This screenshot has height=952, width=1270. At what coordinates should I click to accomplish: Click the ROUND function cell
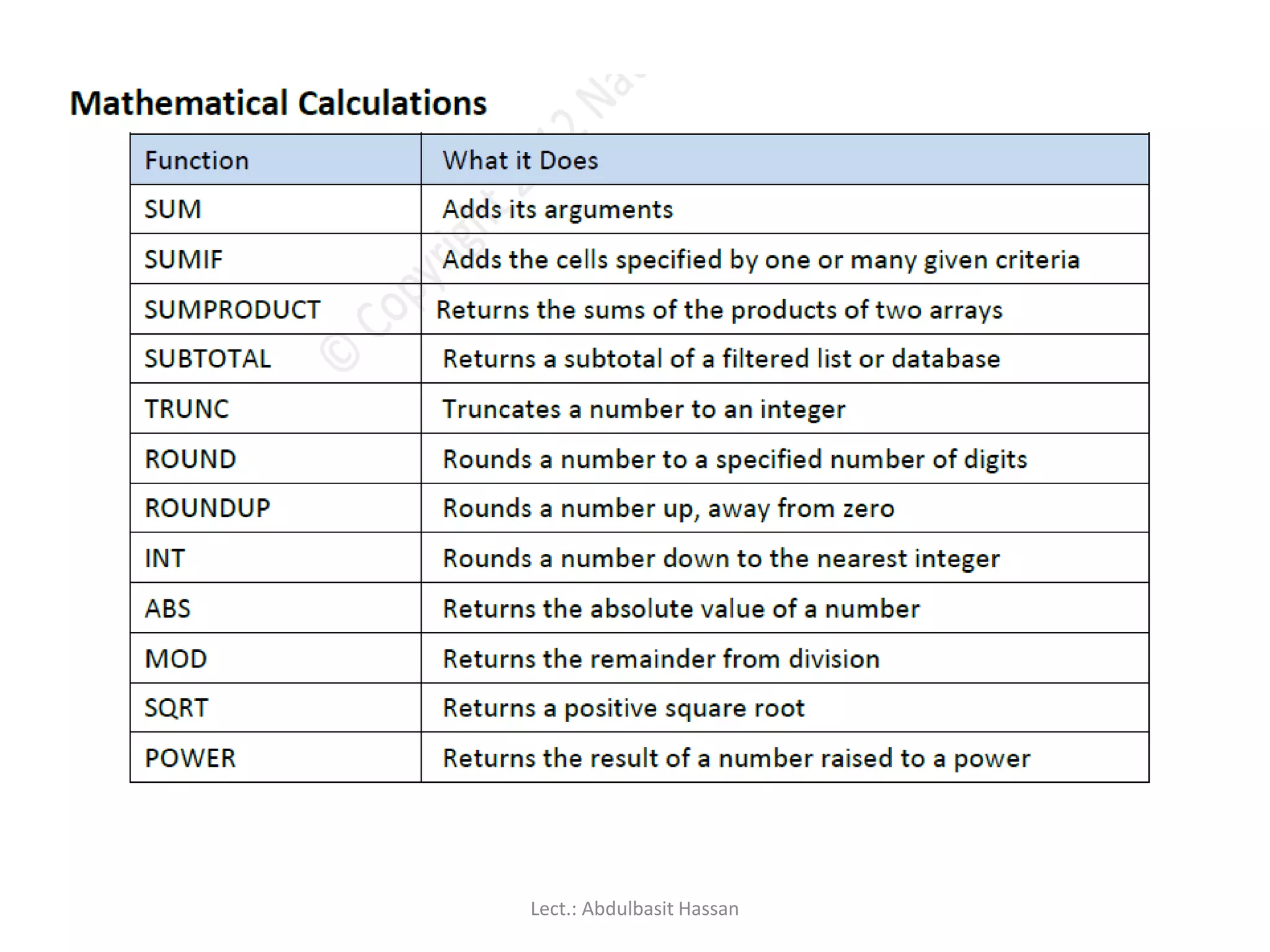coord(275,459)
